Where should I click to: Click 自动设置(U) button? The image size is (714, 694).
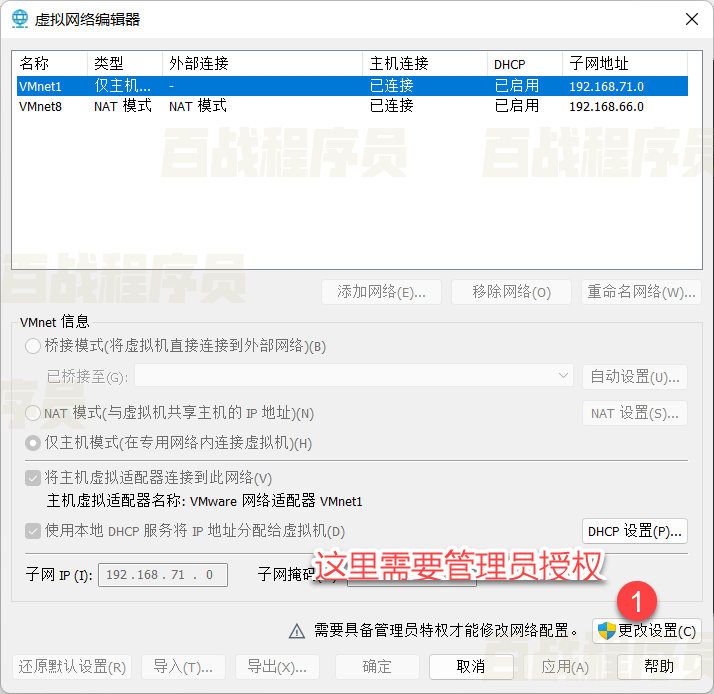pos(635,377)
